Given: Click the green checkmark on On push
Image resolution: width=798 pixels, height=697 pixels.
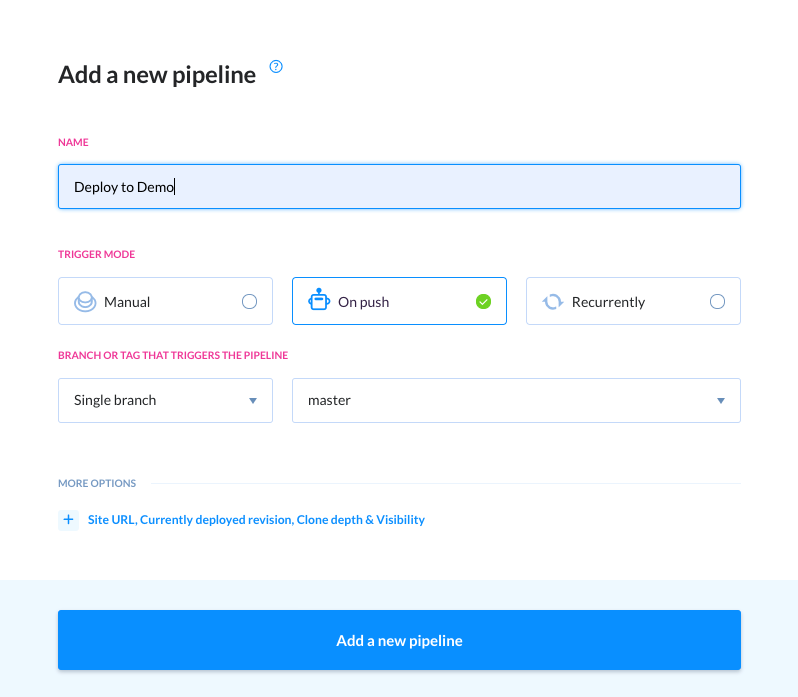Looking at the screenshot, I should tap(483, 302).
